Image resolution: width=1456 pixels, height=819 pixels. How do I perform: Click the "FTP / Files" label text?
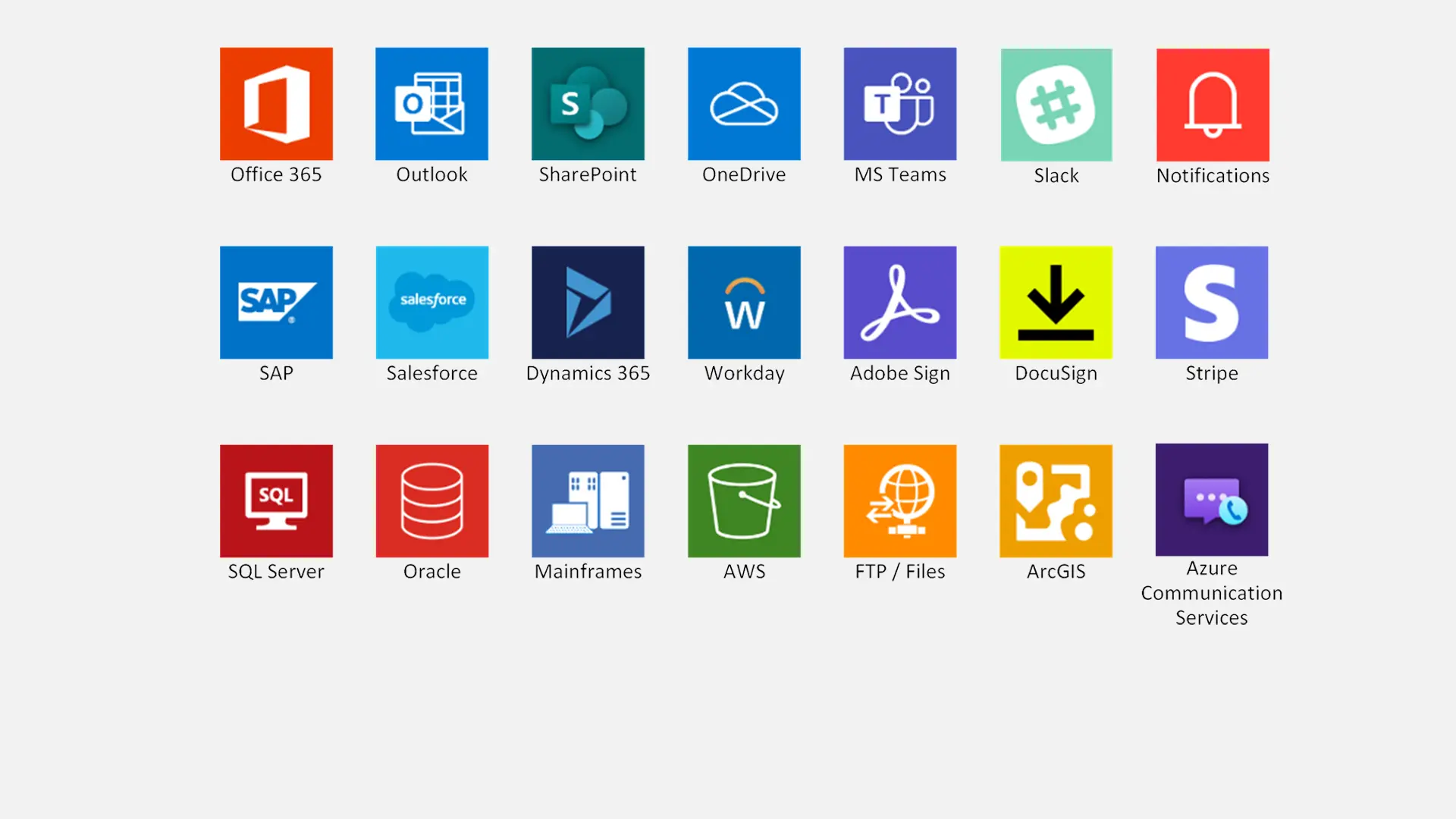(x=900, y=571)
